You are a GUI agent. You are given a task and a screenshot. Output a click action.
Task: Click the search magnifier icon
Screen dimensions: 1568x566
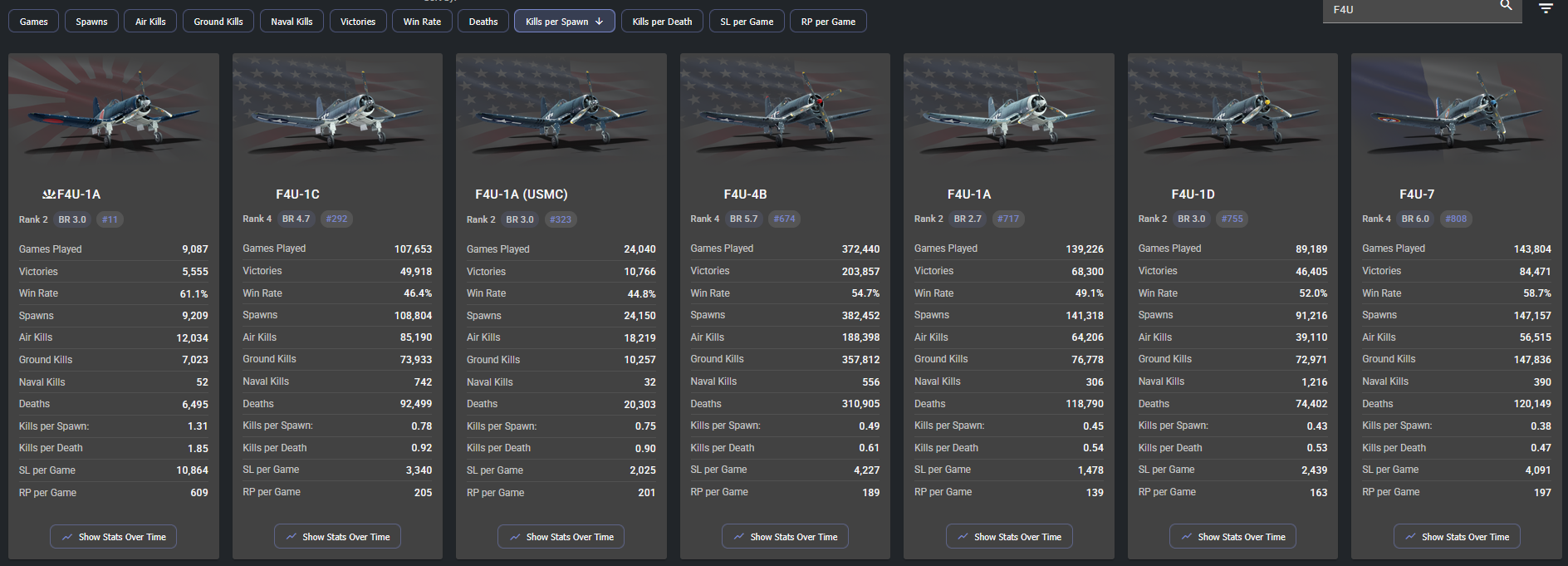click(1506, 6)
